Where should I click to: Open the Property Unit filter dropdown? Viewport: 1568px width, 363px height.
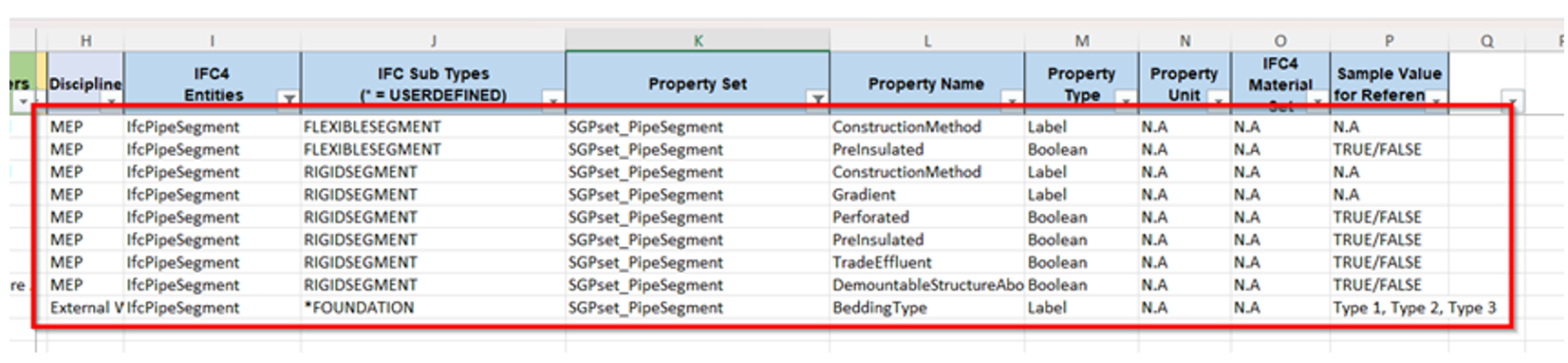1219,99
